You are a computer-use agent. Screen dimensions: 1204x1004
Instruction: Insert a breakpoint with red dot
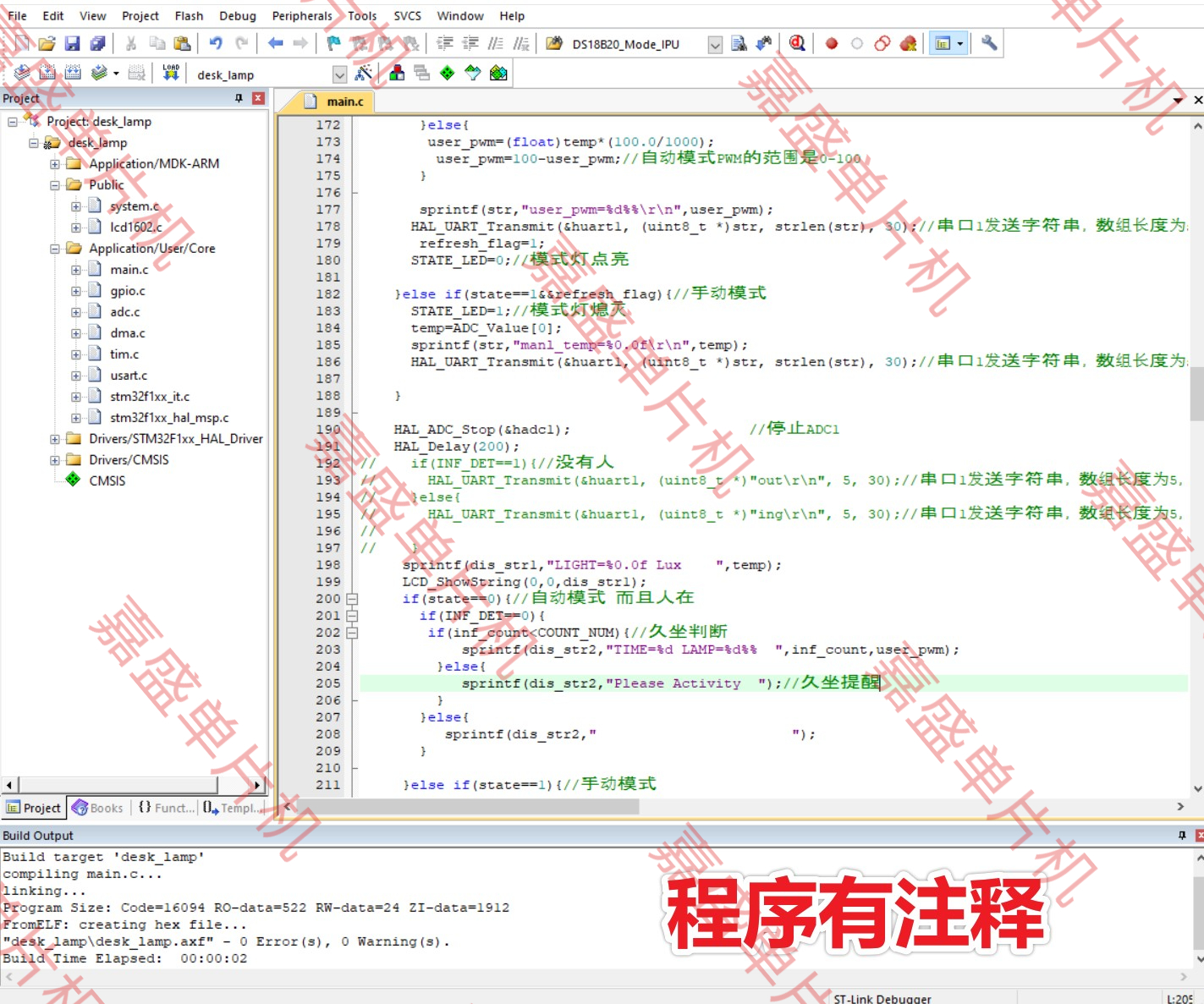pos(832,43)
